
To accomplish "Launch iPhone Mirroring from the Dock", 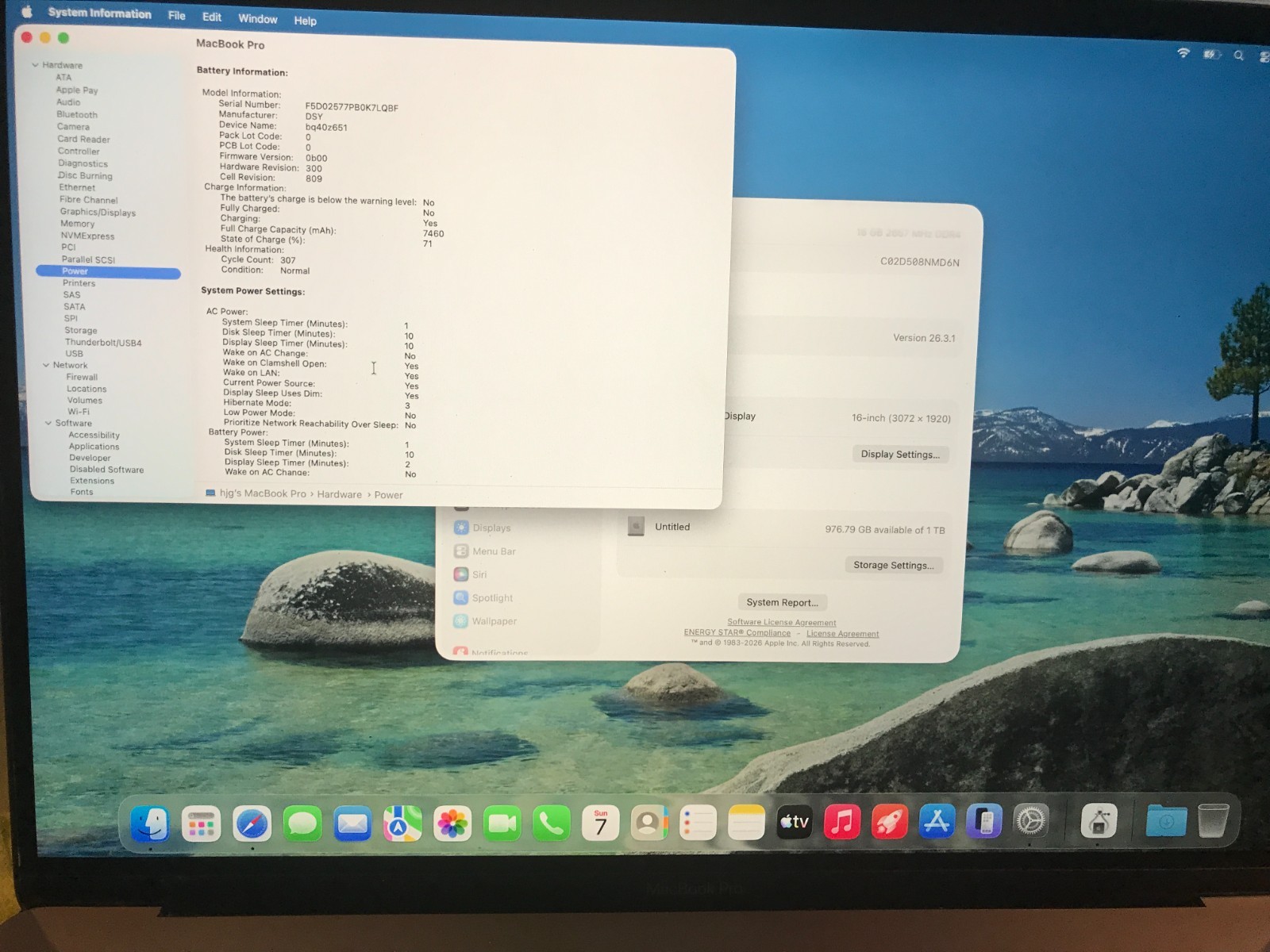I will pyautogui.click(x=984, y=820).
